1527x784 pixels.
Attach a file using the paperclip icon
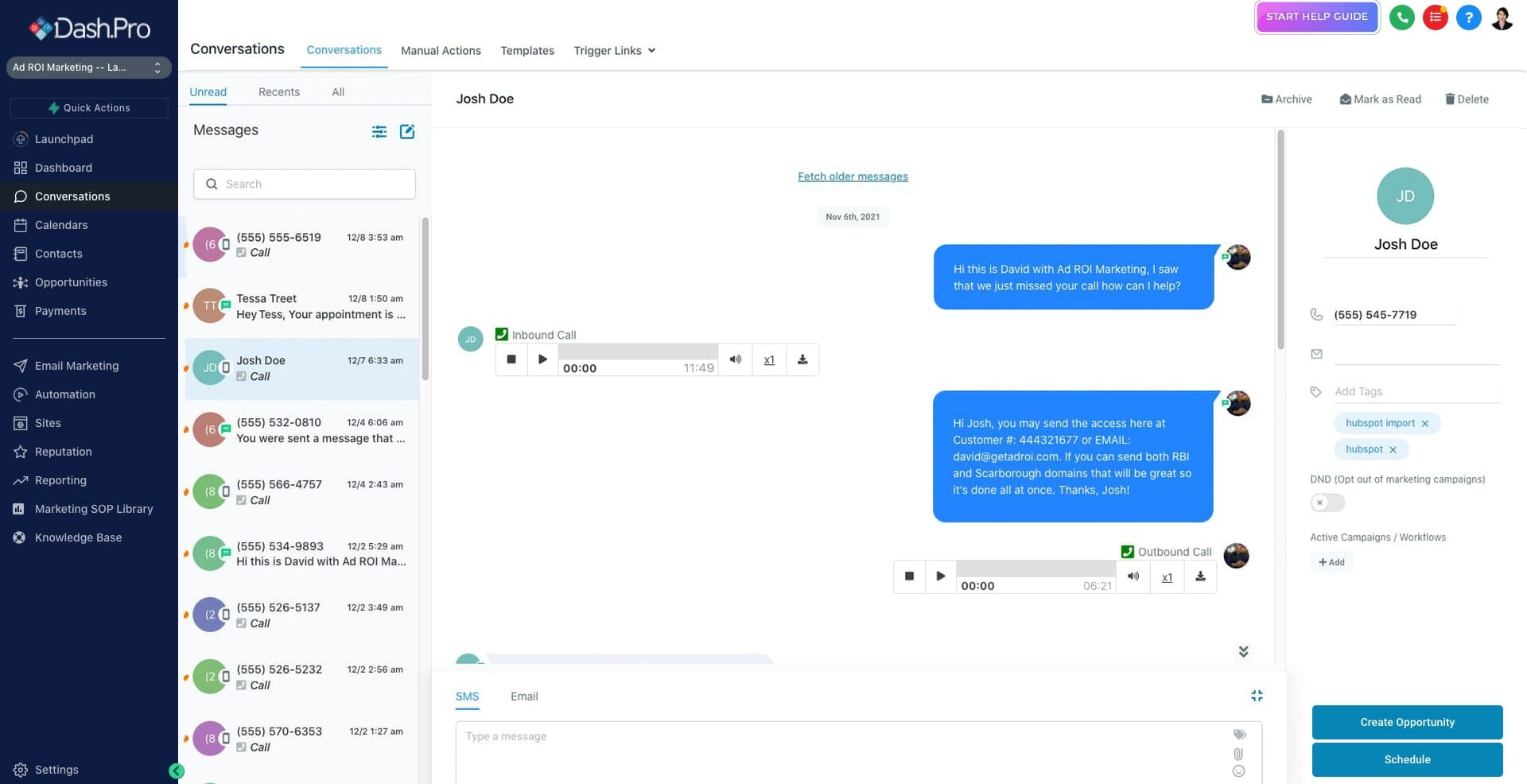tap(1238, 754)
